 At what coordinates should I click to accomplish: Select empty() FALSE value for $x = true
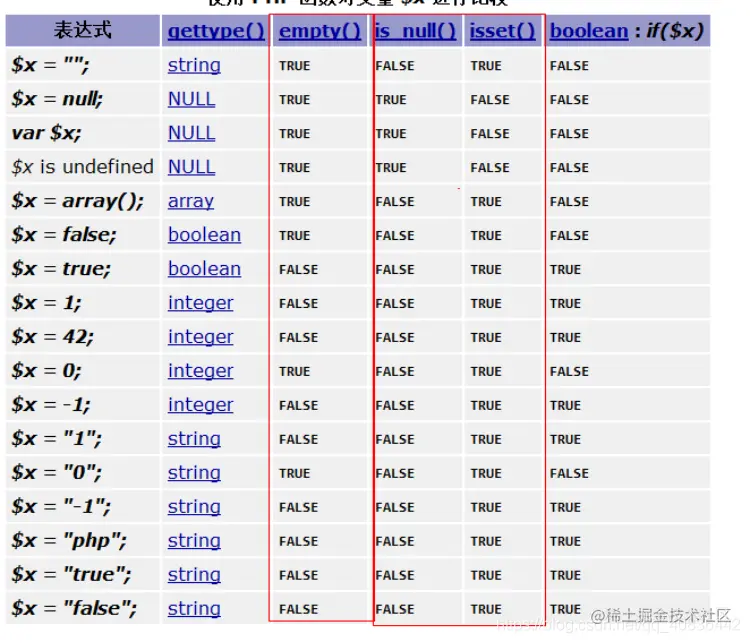pos(298,269)
